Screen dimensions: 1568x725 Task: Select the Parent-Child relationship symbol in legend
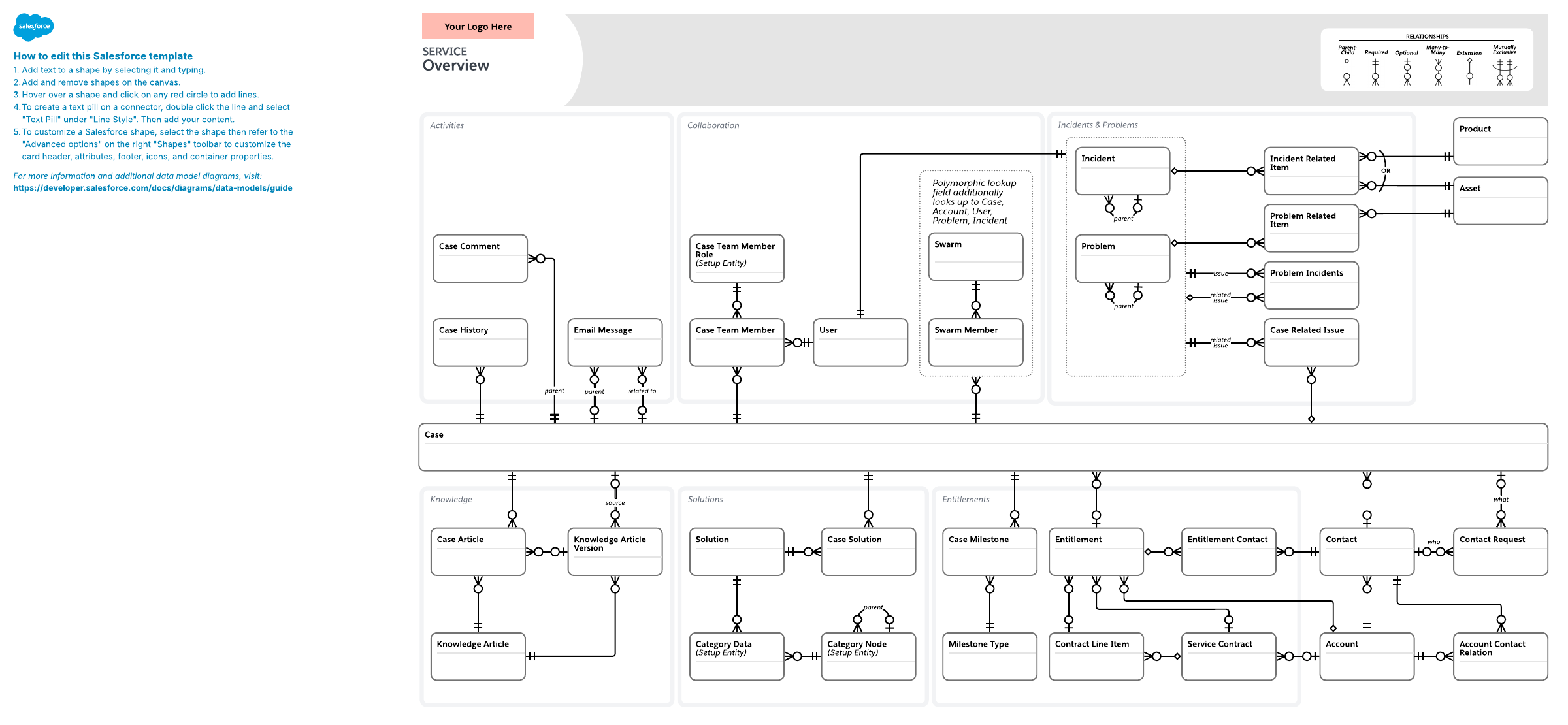coord(1347,72)
